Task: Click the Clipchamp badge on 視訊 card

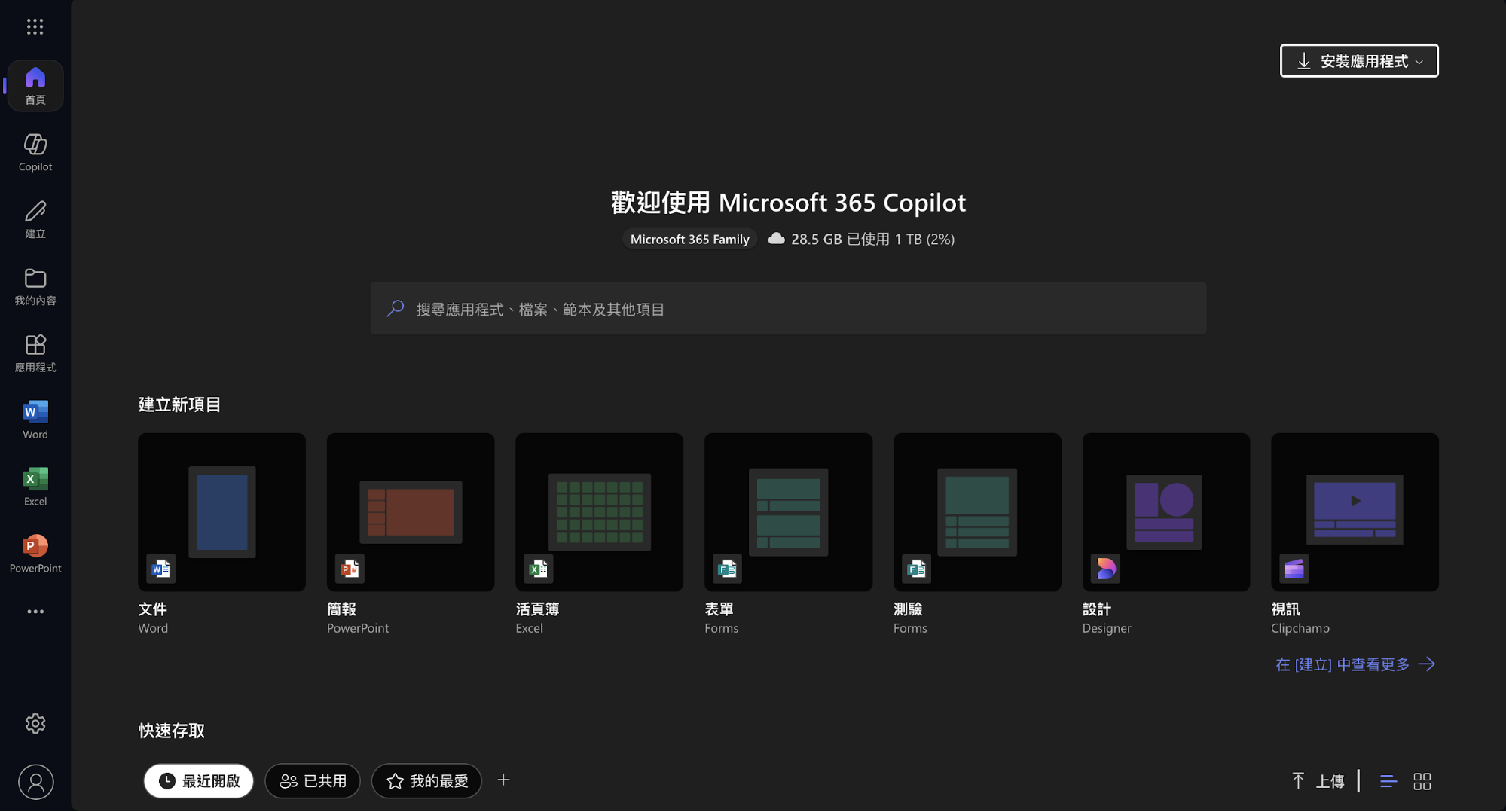Action: 1294,569
